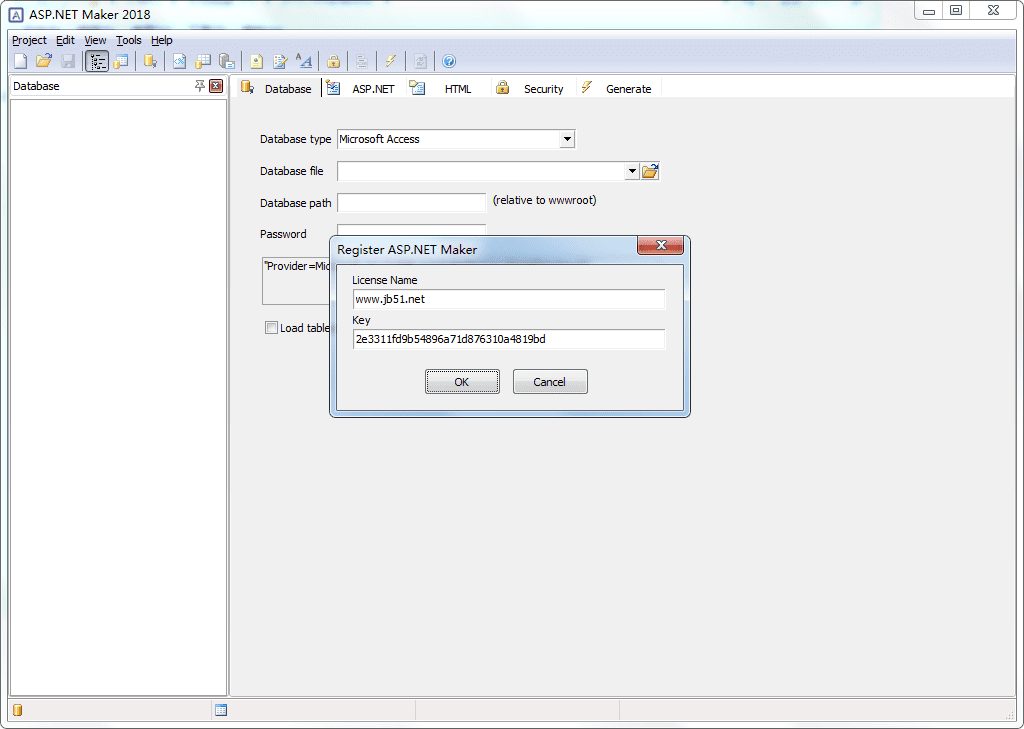The height and width of the screenshot is (729, 1024).
Task: Open the Tools menu
Action: pyautogui.click(x=129, y=40)
